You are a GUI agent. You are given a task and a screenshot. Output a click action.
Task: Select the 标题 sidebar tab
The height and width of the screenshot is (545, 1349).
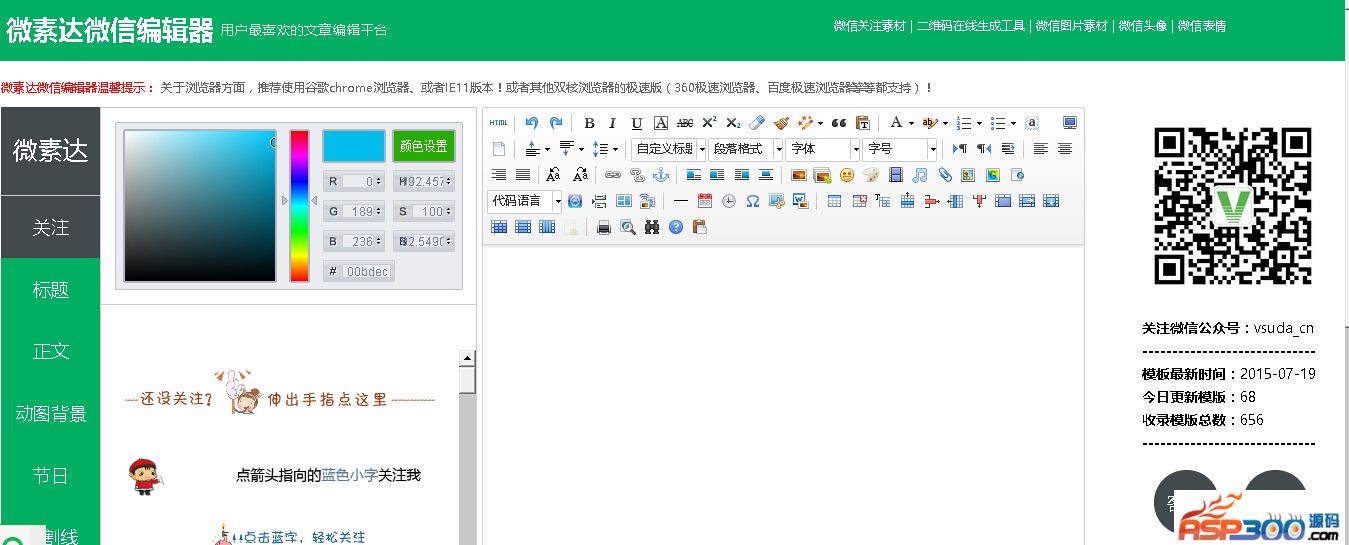click(x=50, y=290)
